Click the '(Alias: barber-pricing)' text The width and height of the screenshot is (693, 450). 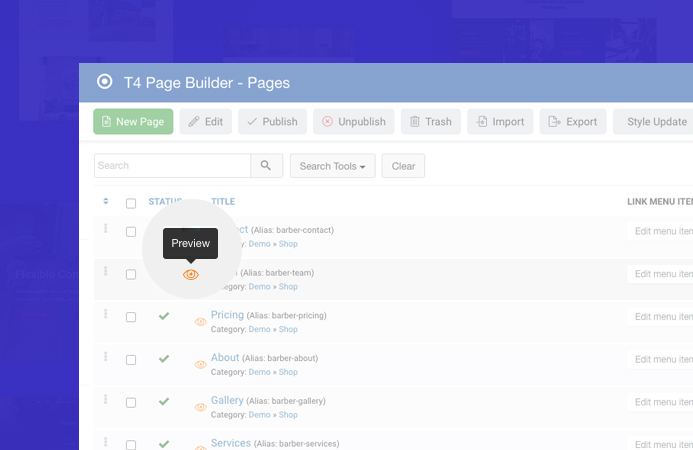(286, 316)
